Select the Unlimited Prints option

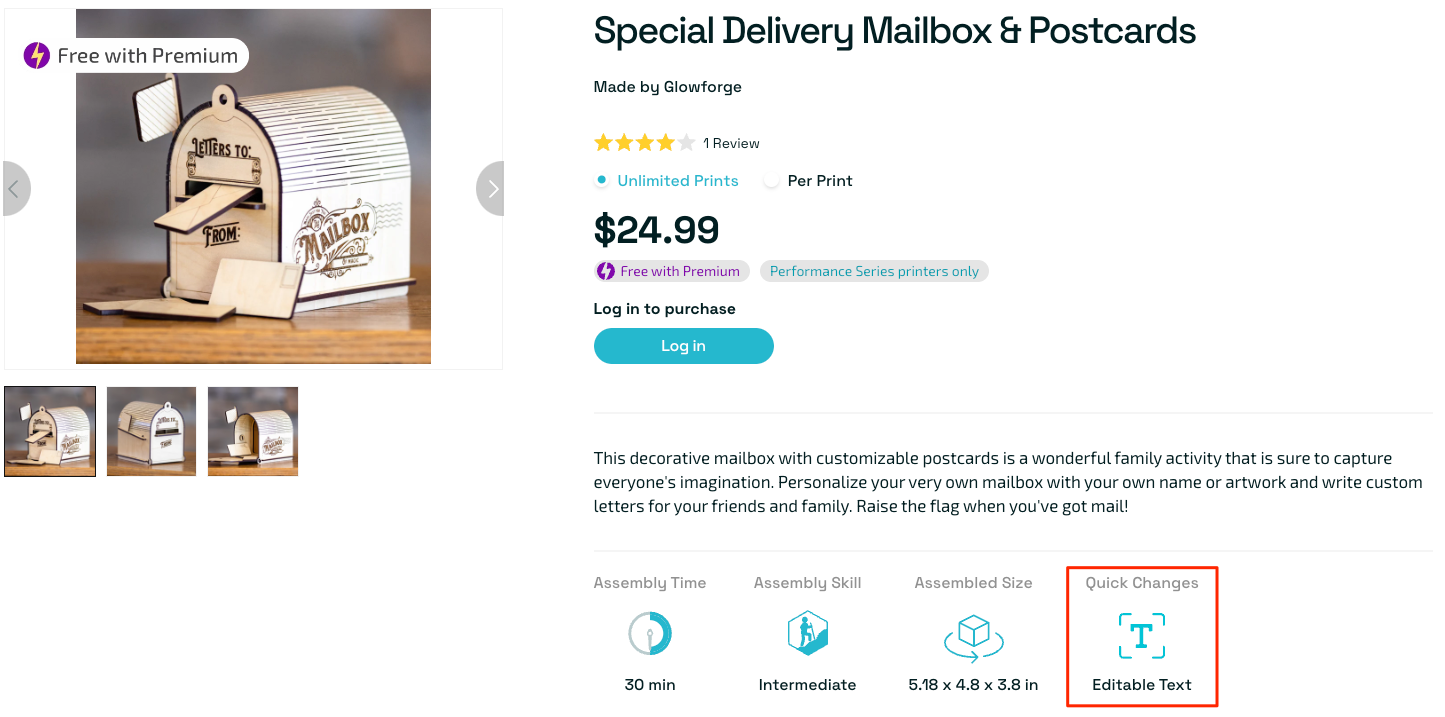[x=601, y=181]
